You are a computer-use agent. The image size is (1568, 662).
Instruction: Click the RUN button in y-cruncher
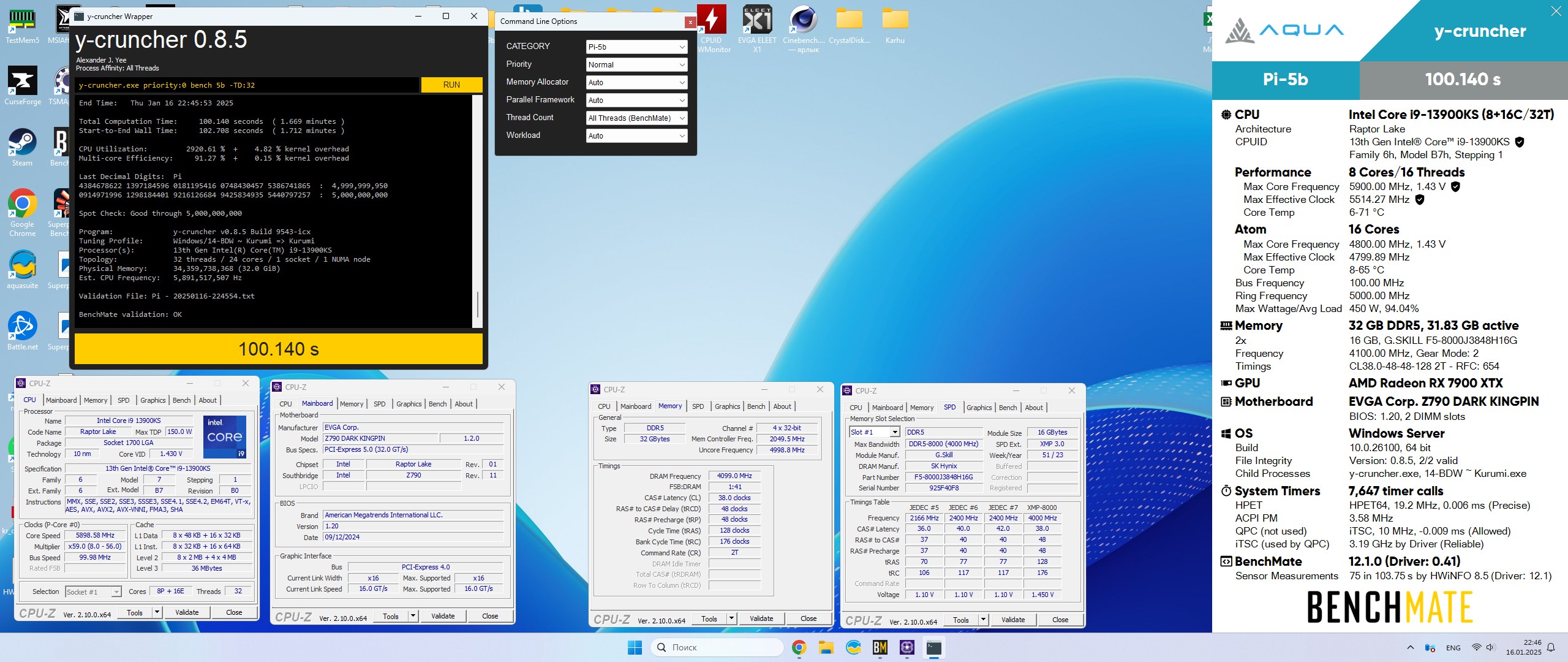(451, 85)
